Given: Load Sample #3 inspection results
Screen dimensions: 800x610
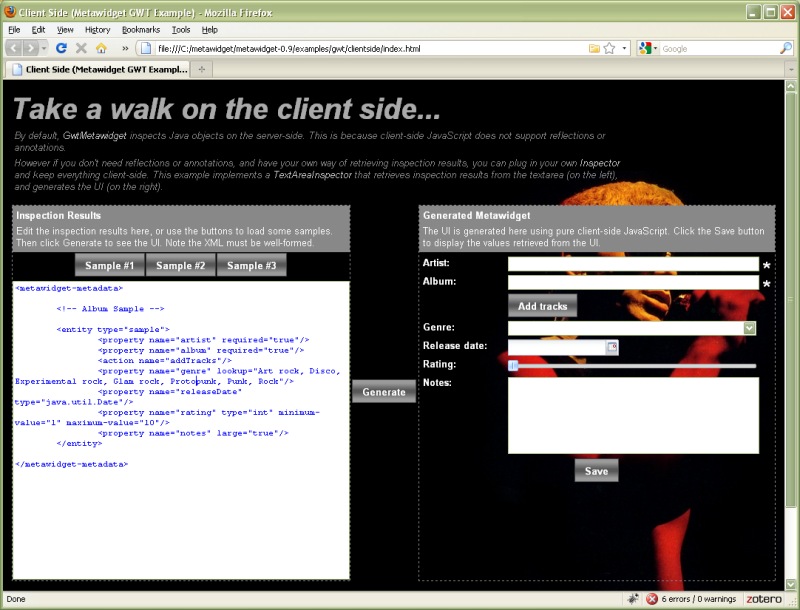Looking at the screenshot, I should (250, 265).
